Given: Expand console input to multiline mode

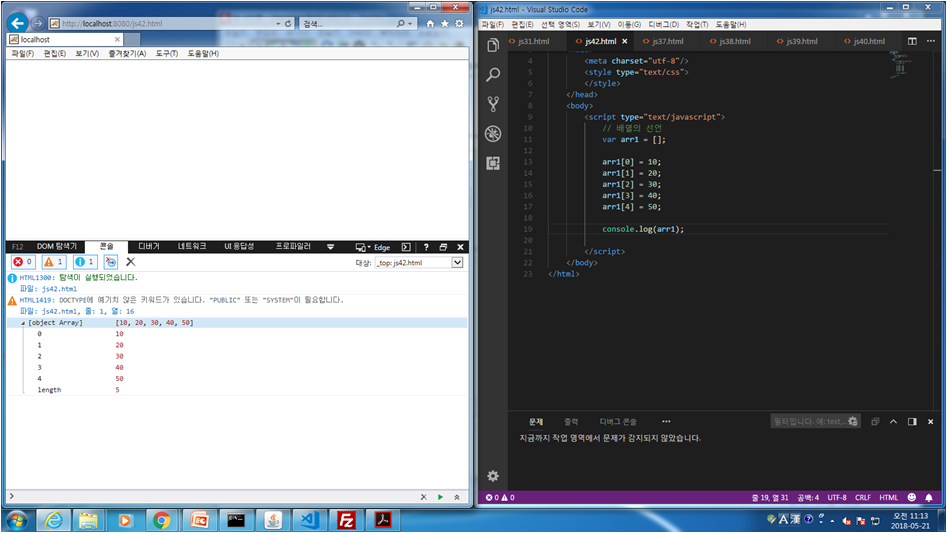Looking at the screenshot, I should tap(457, 497).
